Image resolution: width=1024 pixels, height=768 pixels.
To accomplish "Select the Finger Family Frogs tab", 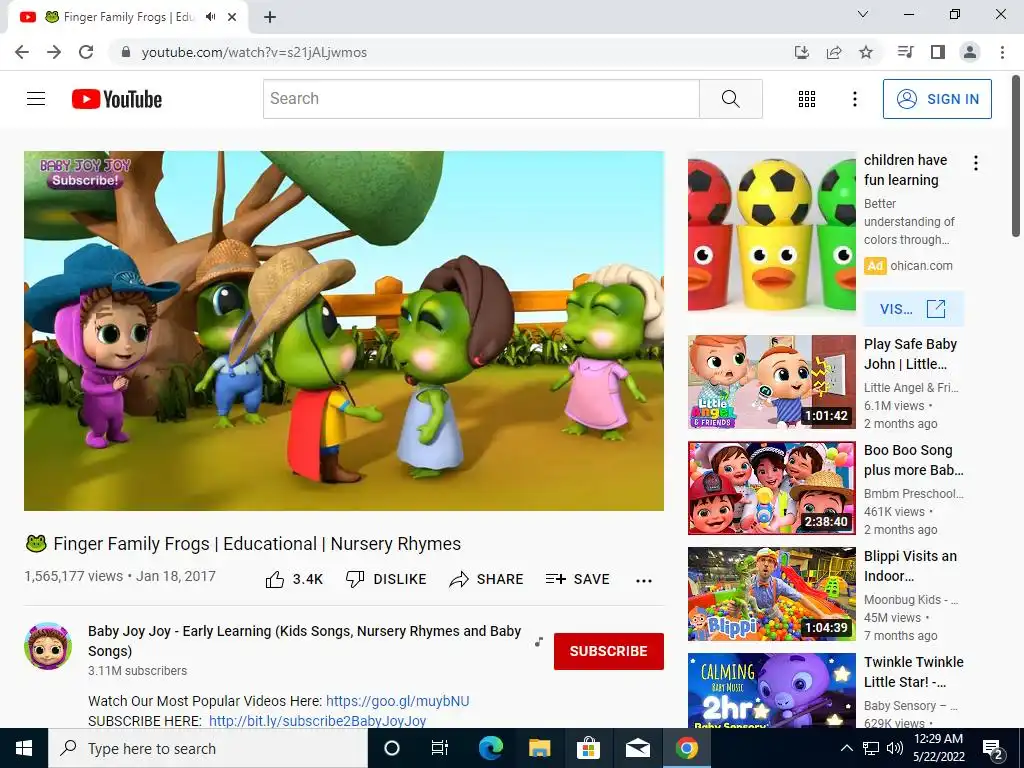I will coord(128,17).
